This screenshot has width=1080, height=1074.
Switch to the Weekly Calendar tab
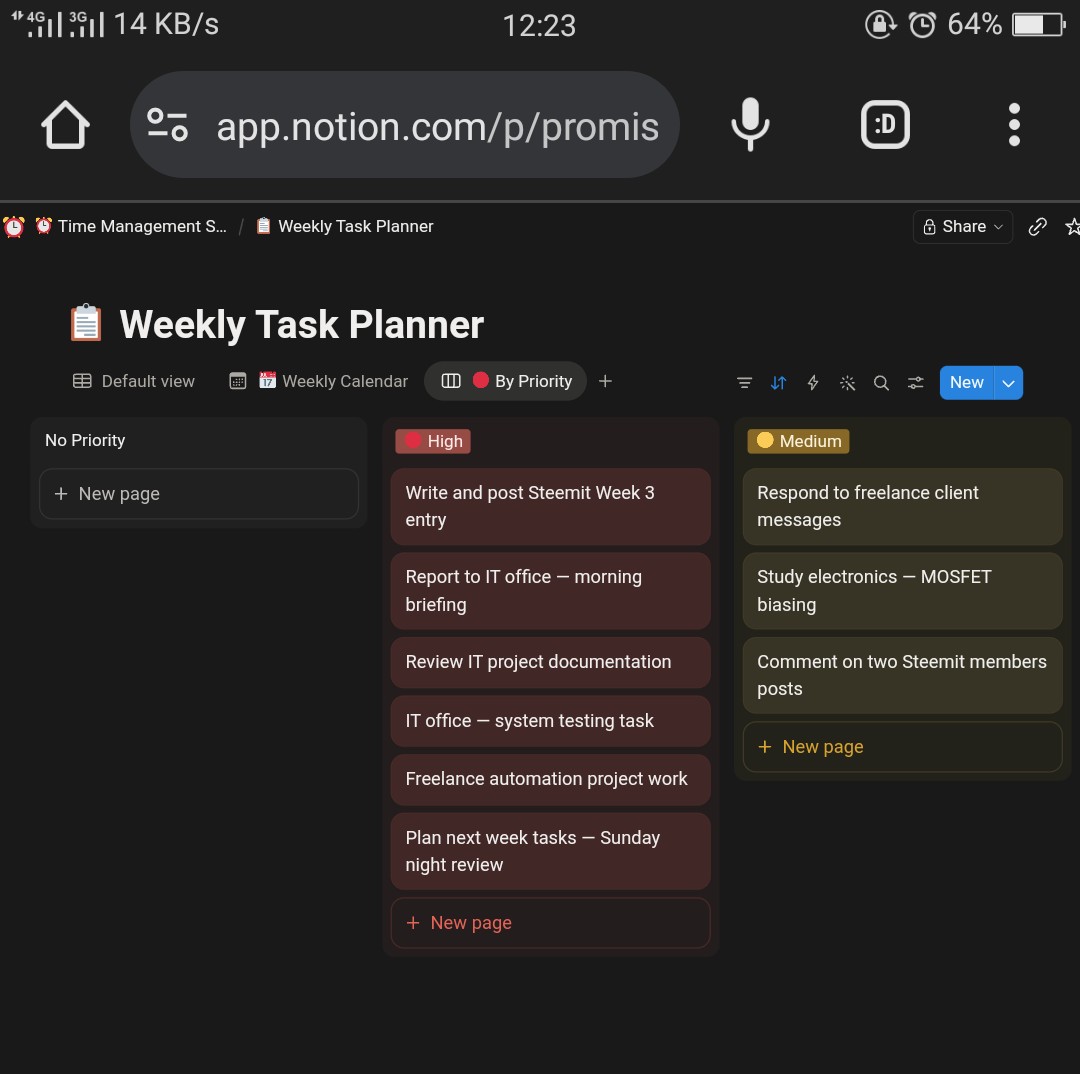(319, 381)
